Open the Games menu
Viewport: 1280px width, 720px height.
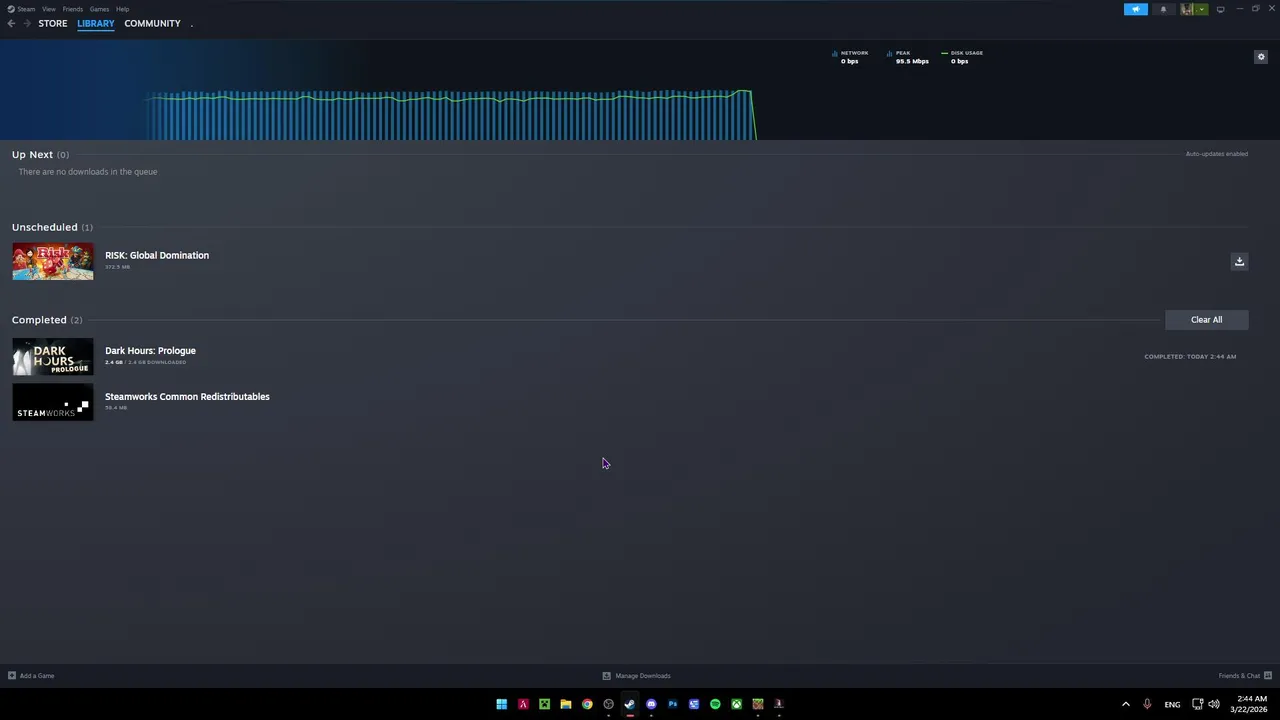99,9
